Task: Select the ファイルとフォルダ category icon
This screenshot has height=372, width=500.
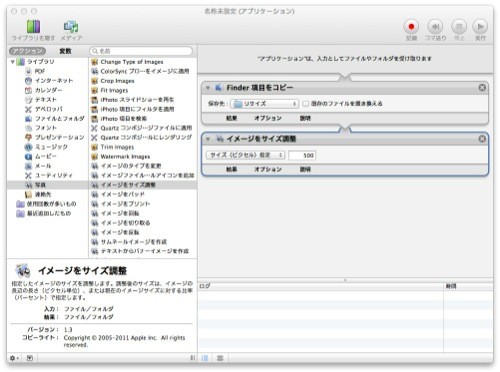Action: 29,119
